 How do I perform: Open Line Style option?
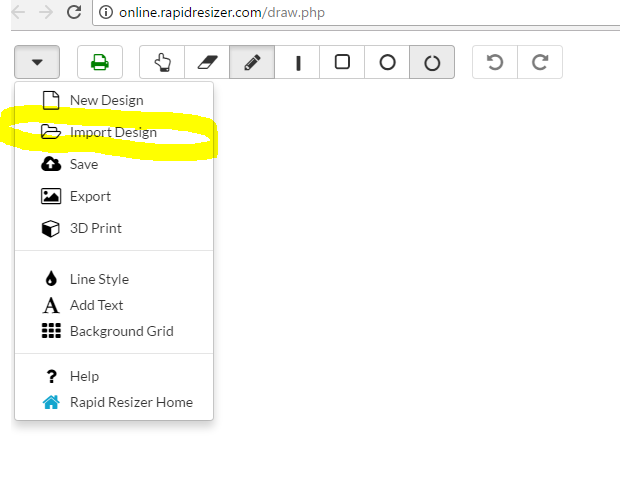pos(114,279)
